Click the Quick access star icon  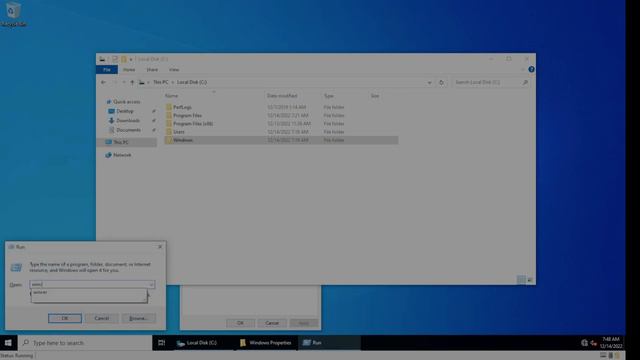(x=109, y=102)
